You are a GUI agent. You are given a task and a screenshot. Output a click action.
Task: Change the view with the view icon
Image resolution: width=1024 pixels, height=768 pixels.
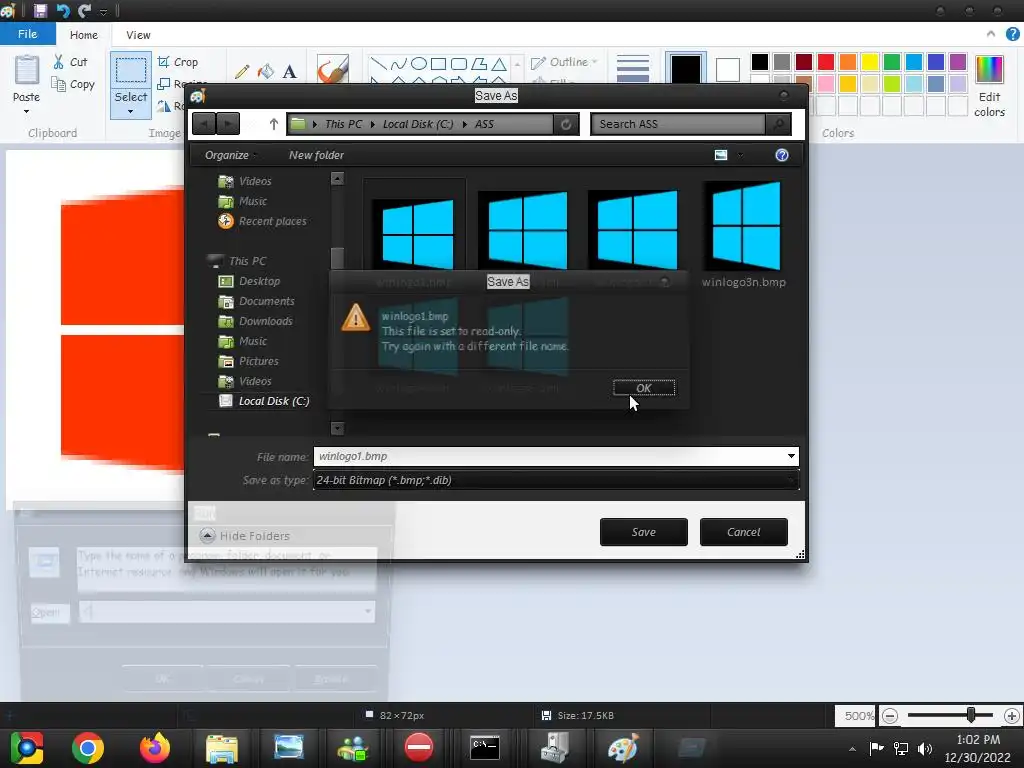pyautogui.click(x=721, y=155)
